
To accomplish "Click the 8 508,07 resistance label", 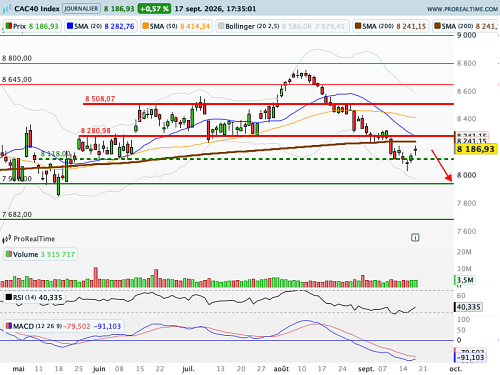I will coord(100,99).
